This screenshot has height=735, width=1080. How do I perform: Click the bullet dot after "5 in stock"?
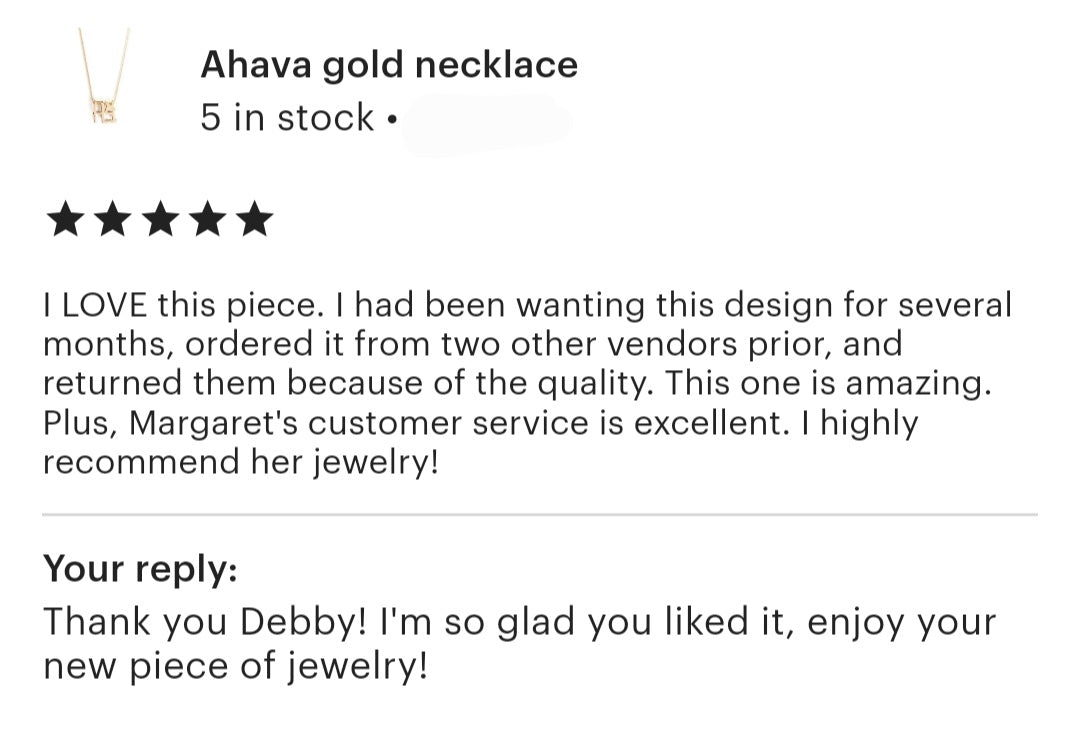[391, 120]
